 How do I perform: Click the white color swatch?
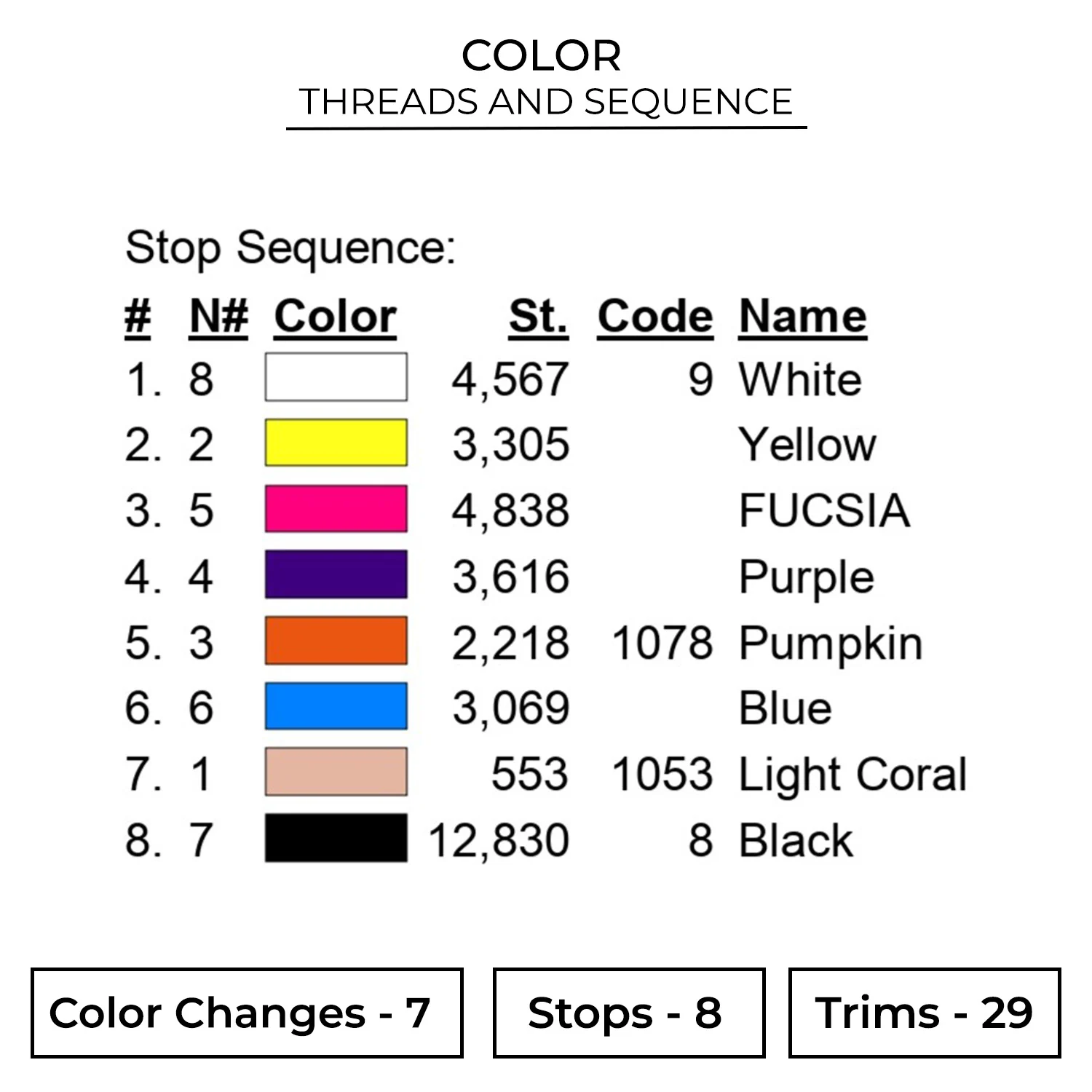336,377
